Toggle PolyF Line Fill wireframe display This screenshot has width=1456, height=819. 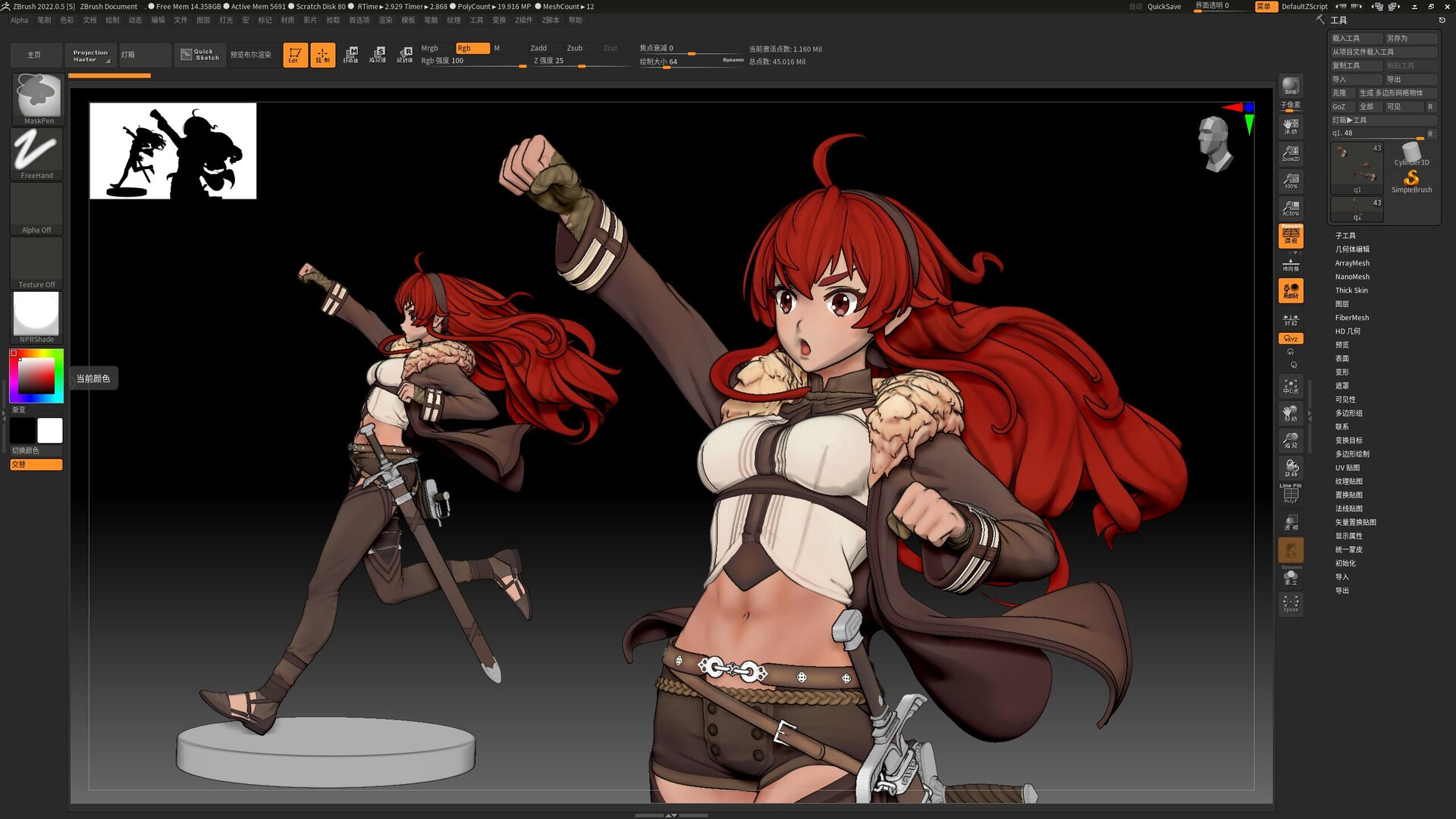click(x=1291, y=494)
